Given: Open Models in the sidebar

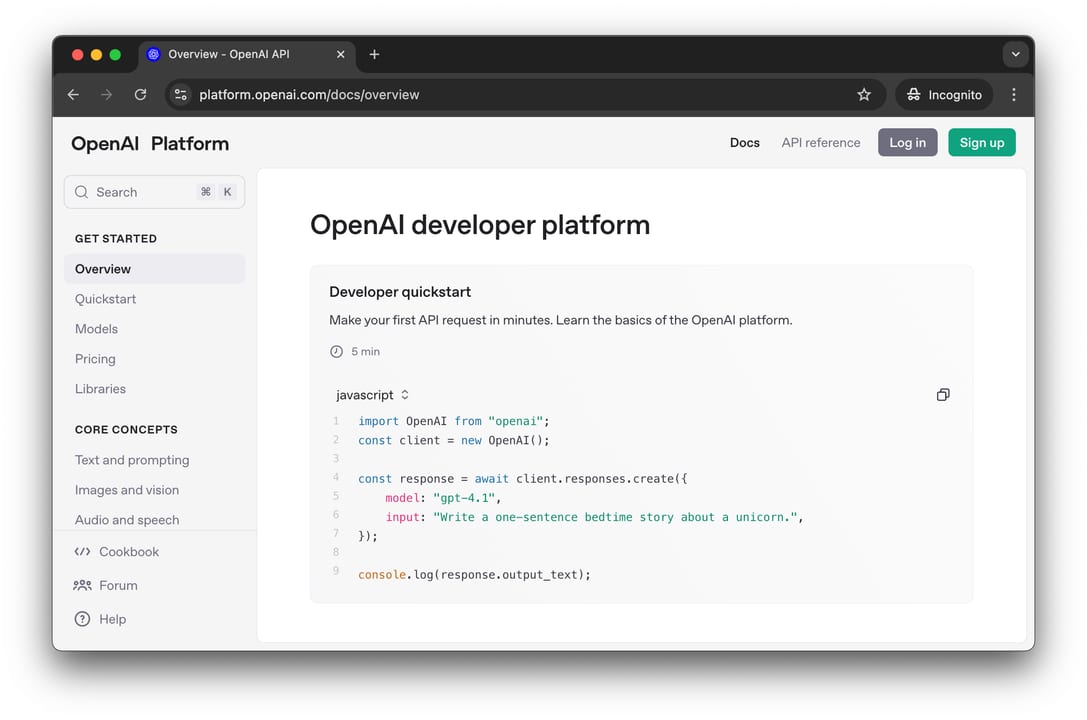Looking at the screenshot, I should click(x=96, y=329).
